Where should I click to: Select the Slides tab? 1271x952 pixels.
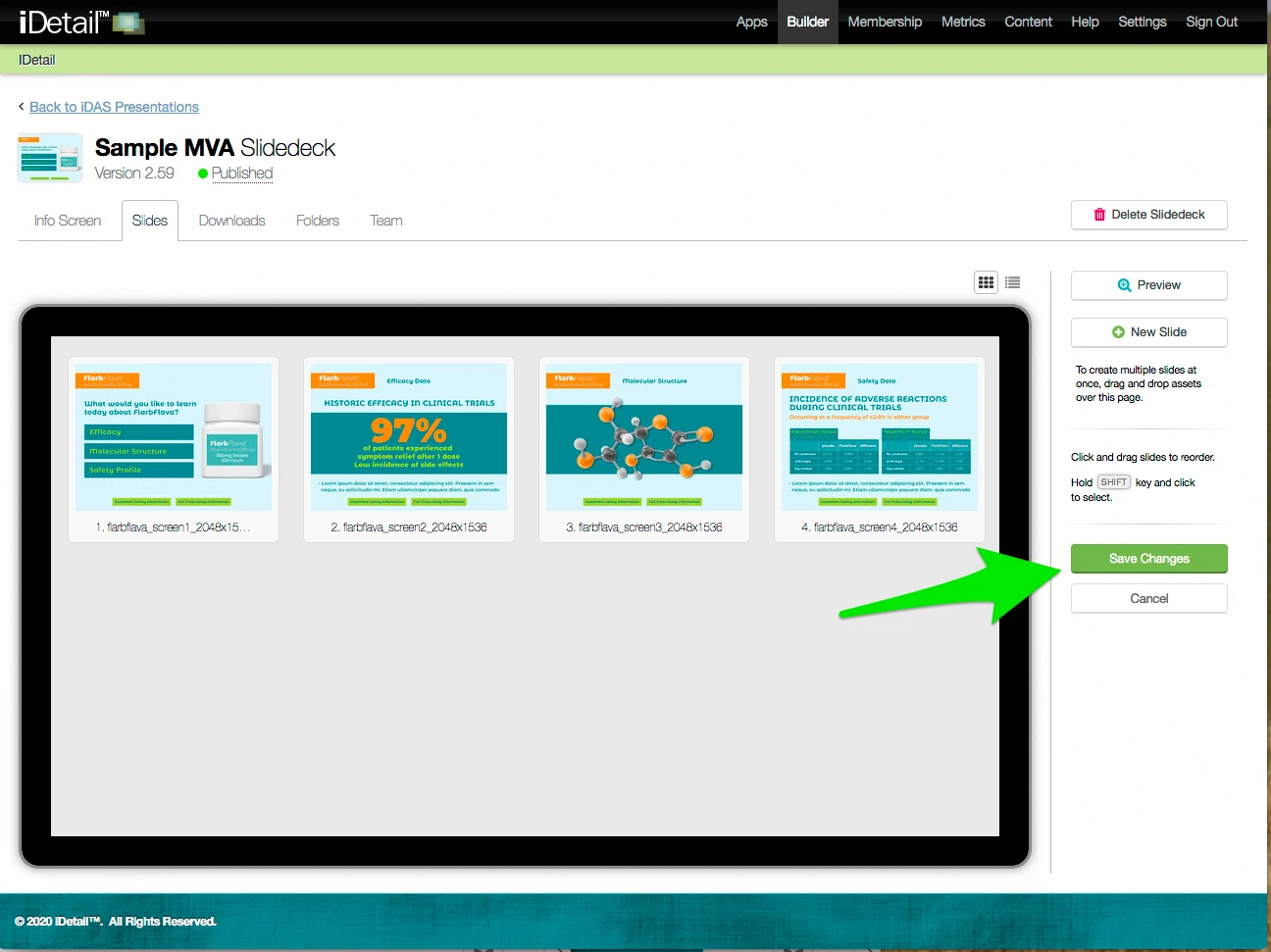pyautogui.click(x=150, y=221)
